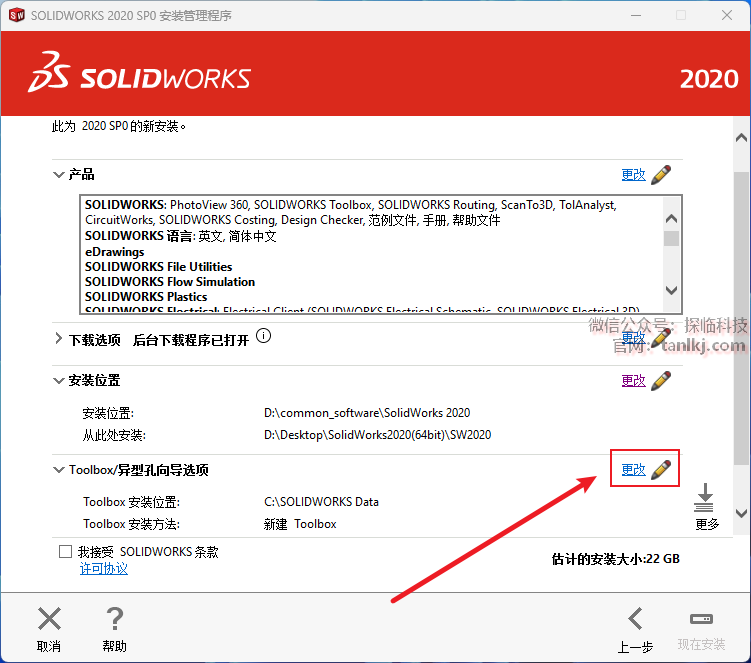Collapse the 产品 section chevron

tap(58, 175)
